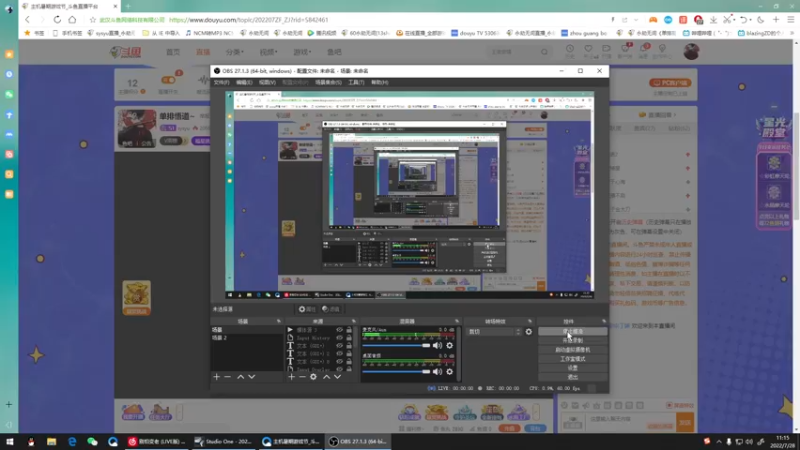The image size is (800, 450).
Task: Lock the first media source row
Action: pyautogui.click(x=349, y=330)
